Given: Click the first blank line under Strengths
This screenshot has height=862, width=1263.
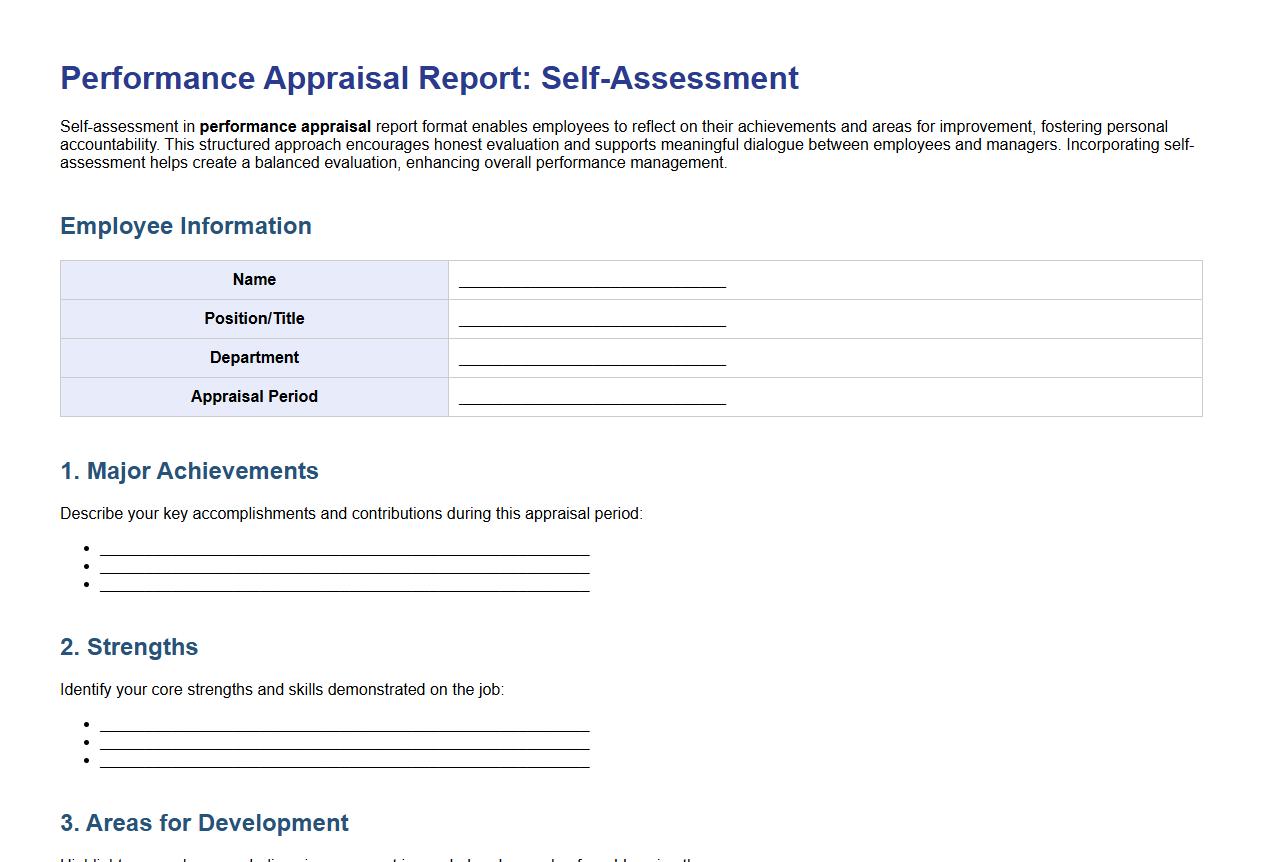Looking at the screenshot, I should [344, 726].
